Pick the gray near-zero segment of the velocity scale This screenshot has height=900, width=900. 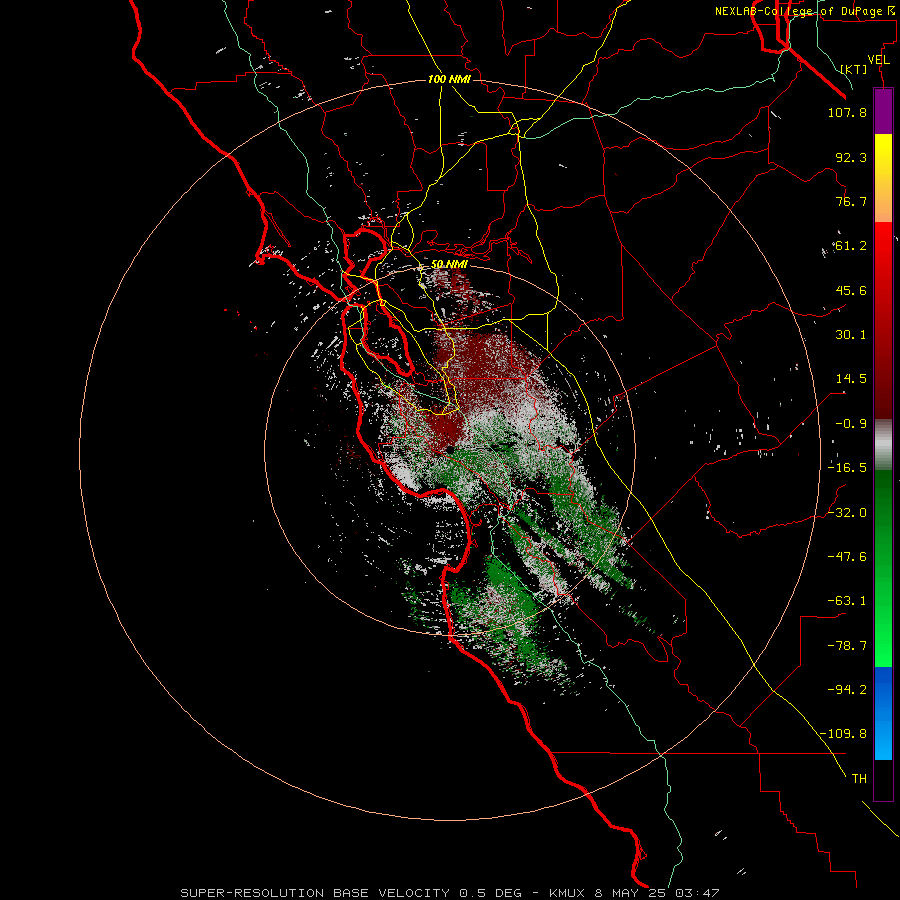(883, 445)
